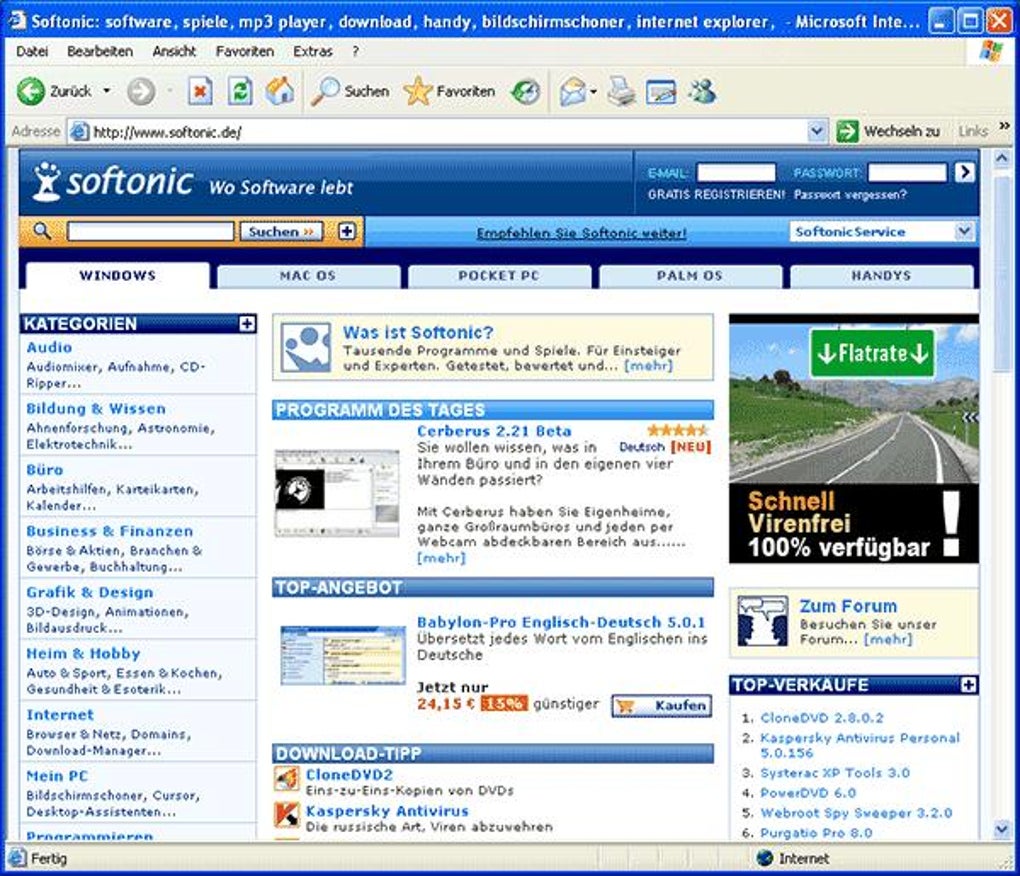The height and width of the screenshot is (876, 1020).
Task: Select the WINDOWS tab
Action: (117, 276)
